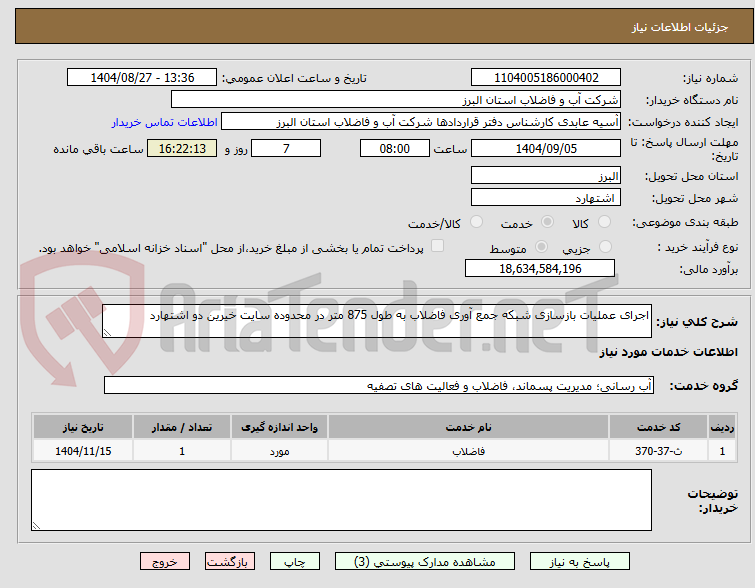The image size is (755, 588).
Task: Select the جزیی purchase type radio
Action: coord(605,247)
